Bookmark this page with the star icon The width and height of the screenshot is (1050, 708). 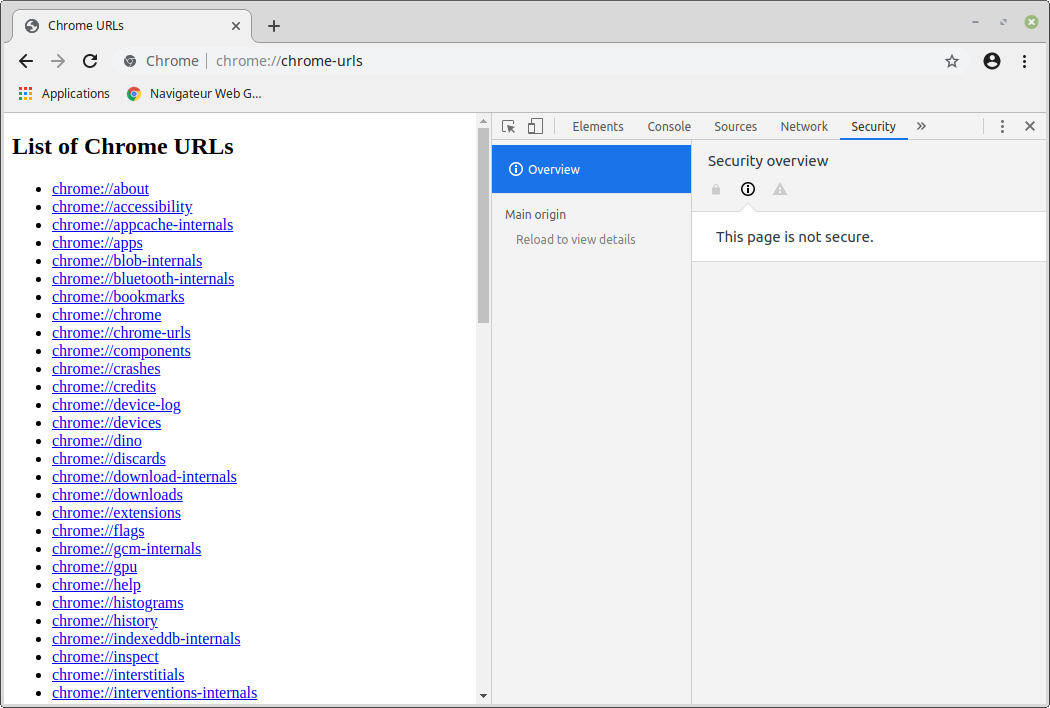point(952,61)
